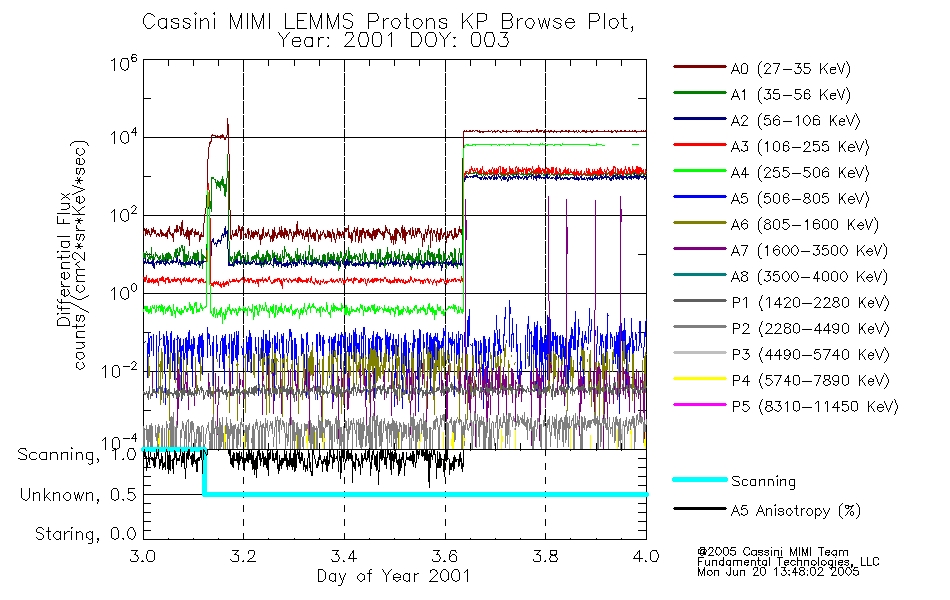Click the plot title Cassini MIMI LEMMS Protons
The height and width of the screenshot is (600, 950).
tap(388, 22)
